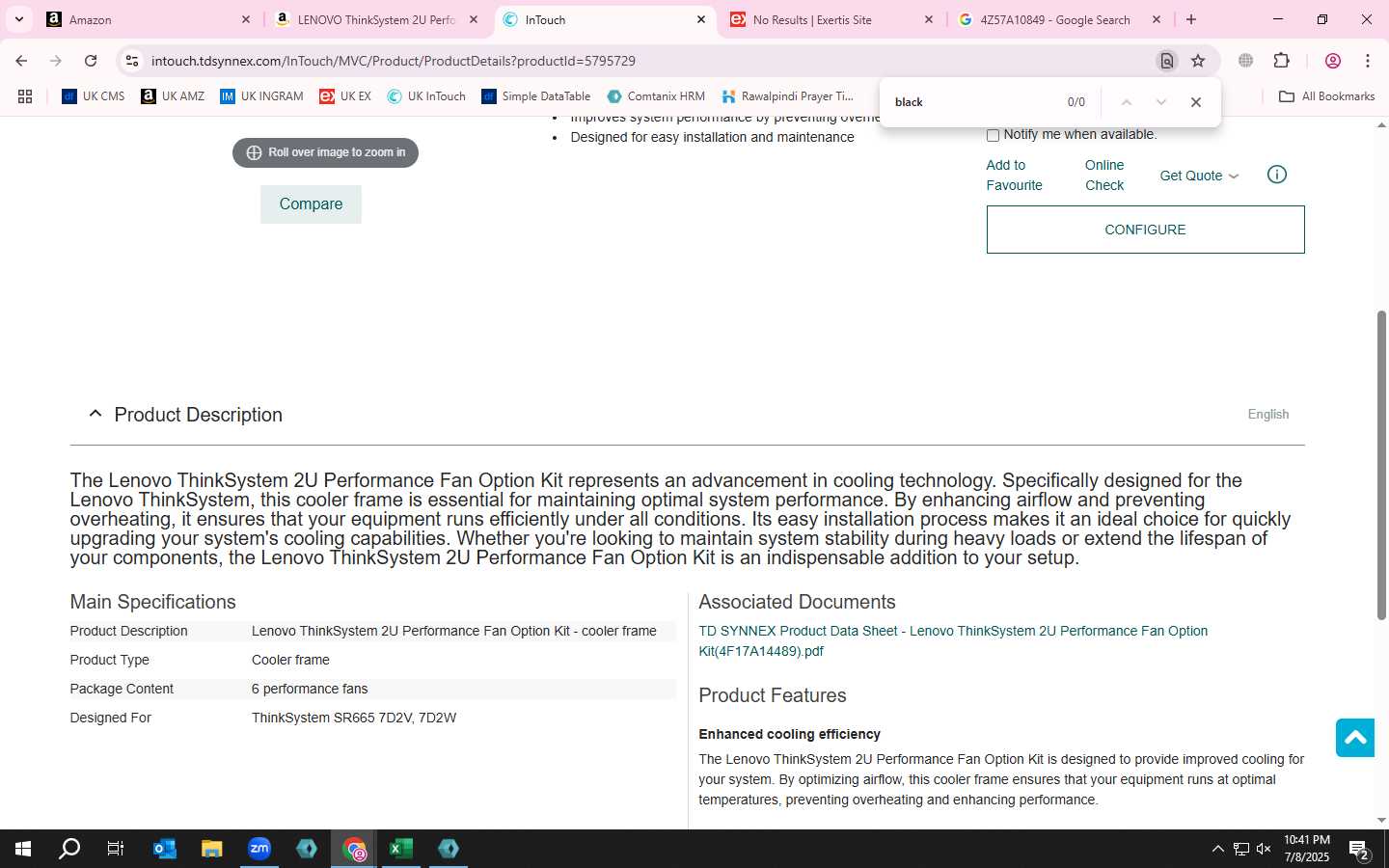Click the address bar URL
Screen dimensions: 1389x868
coord(393,61)
